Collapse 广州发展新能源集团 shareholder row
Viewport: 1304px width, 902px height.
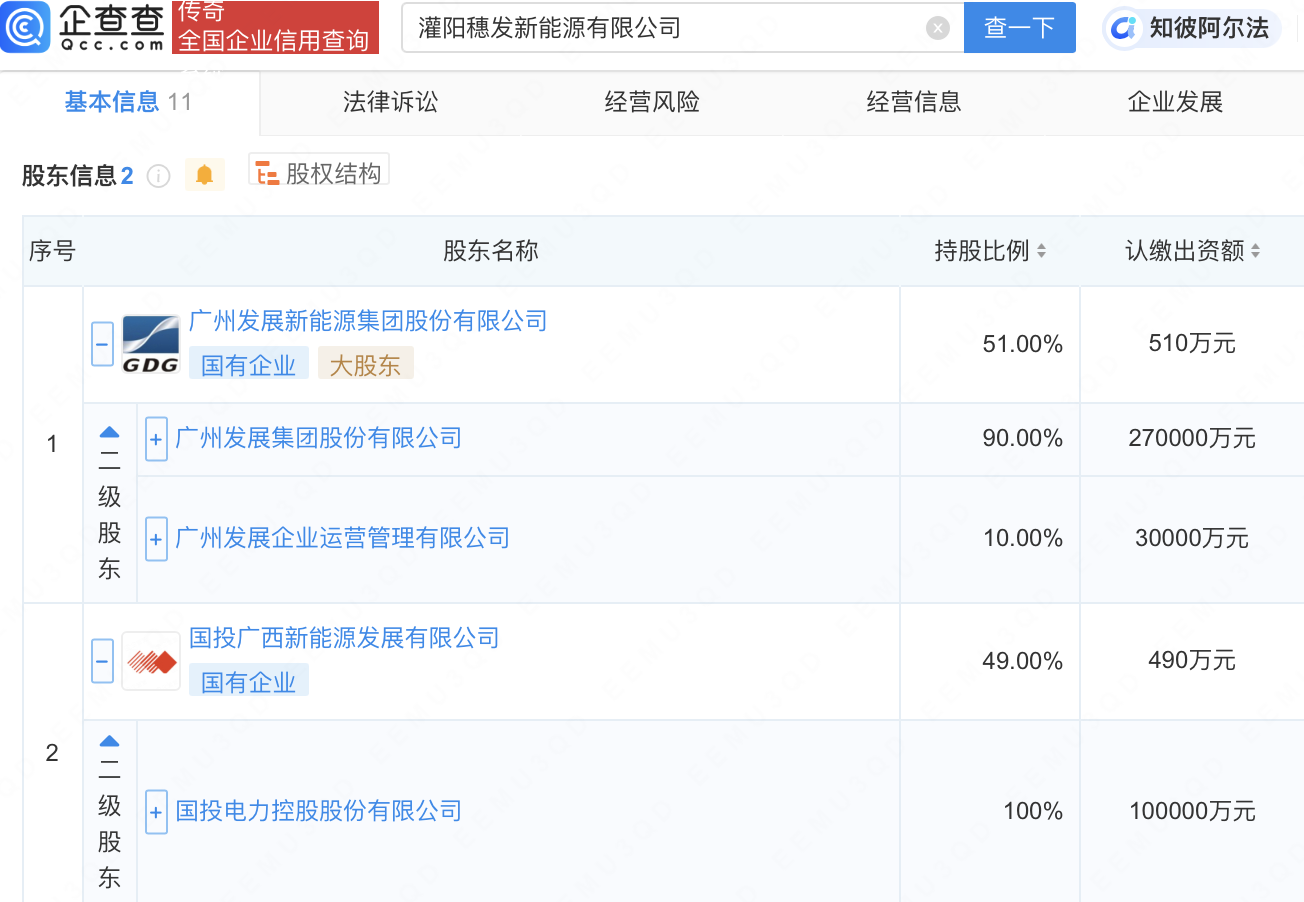tap(102, 344)
